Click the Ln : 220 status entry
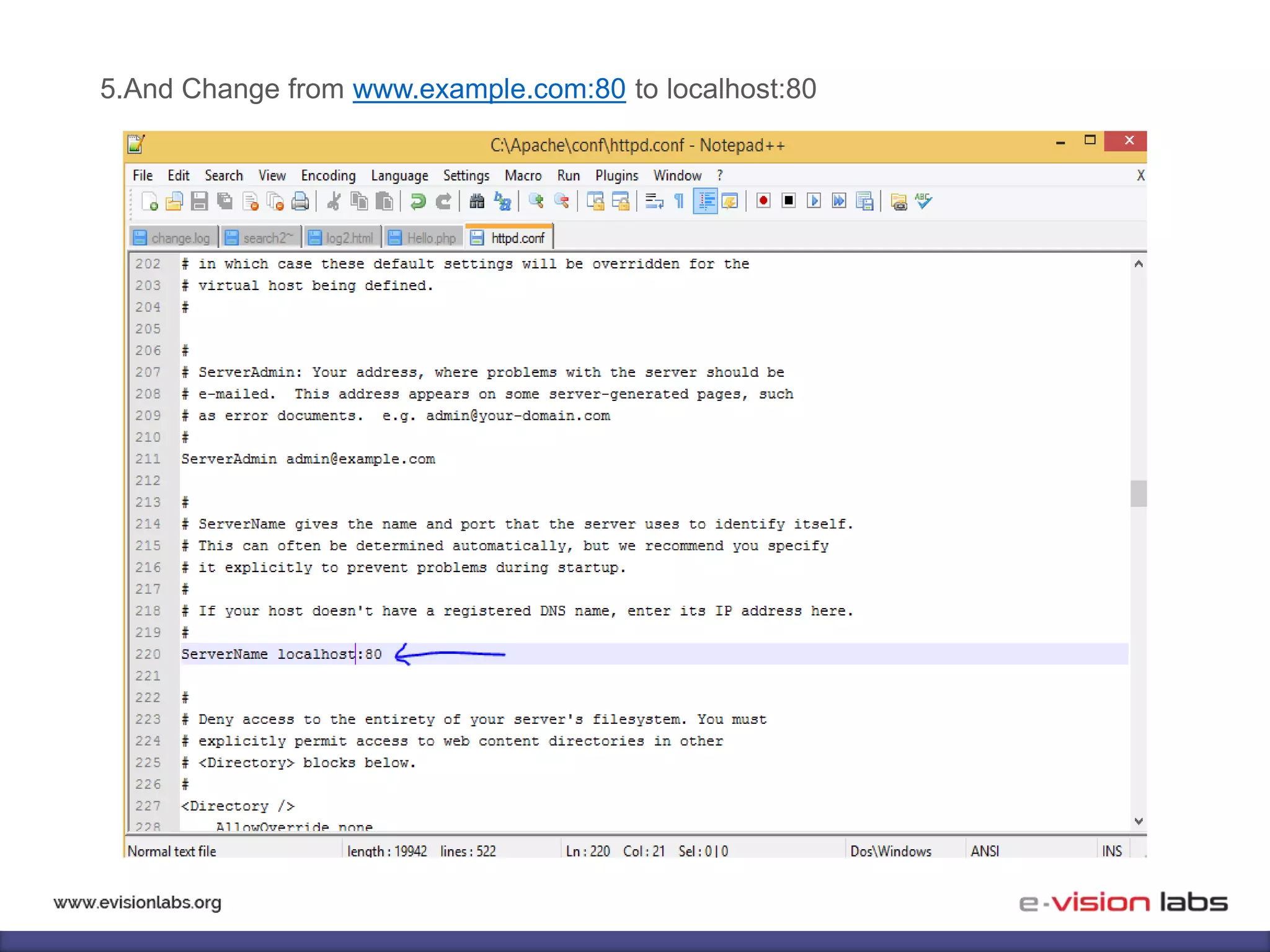This screenshot has height=952, width=1270. click(x=588, y=851)
